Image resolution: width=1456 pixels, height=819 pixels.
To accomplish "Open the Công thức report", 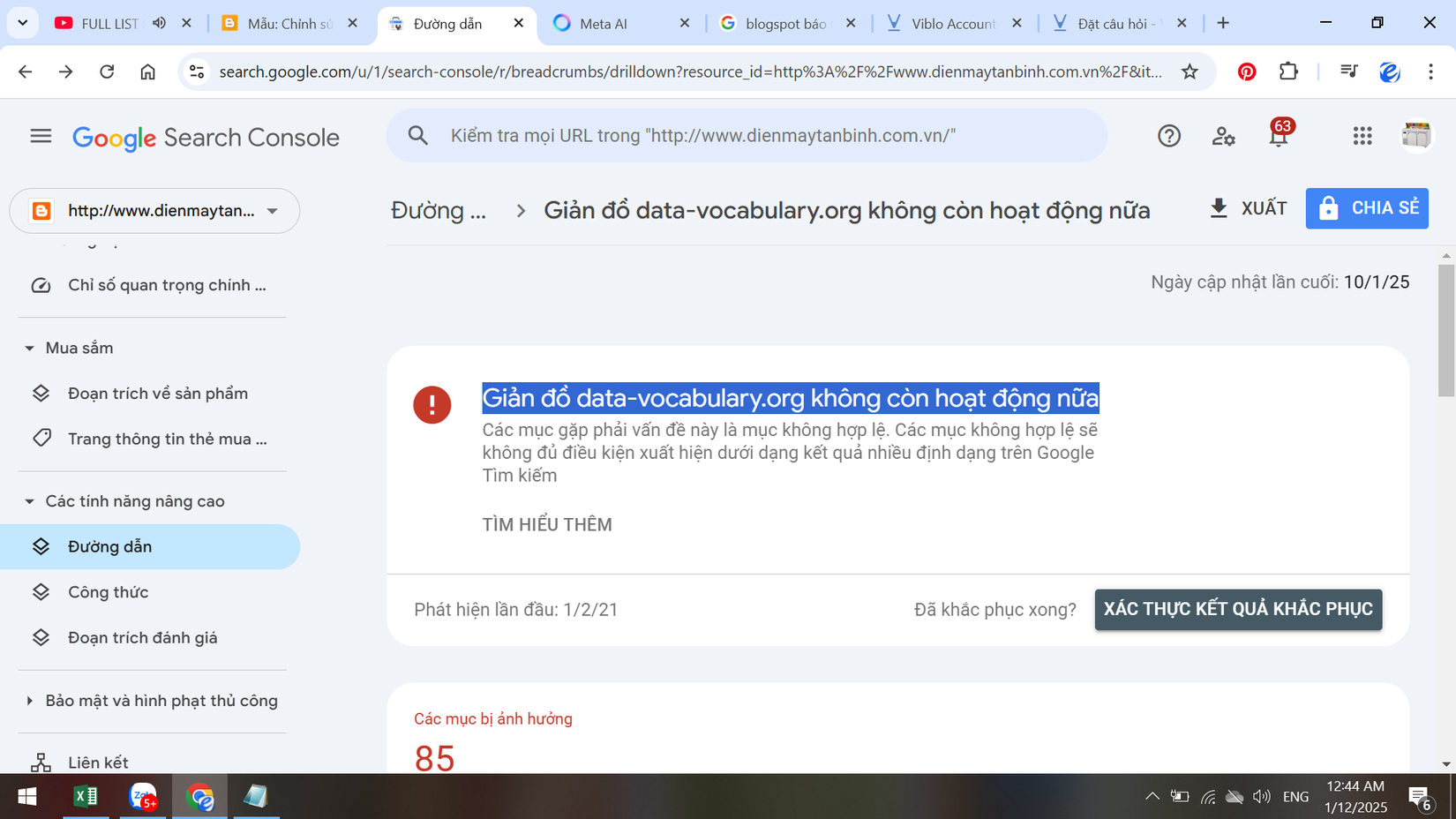I will pyautogui.click(x=150, y=592).
